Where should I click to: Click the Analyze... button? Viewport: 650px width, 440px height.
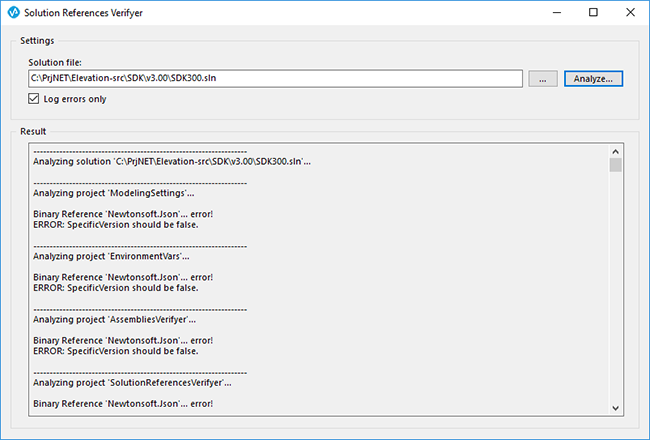(593, 79)
